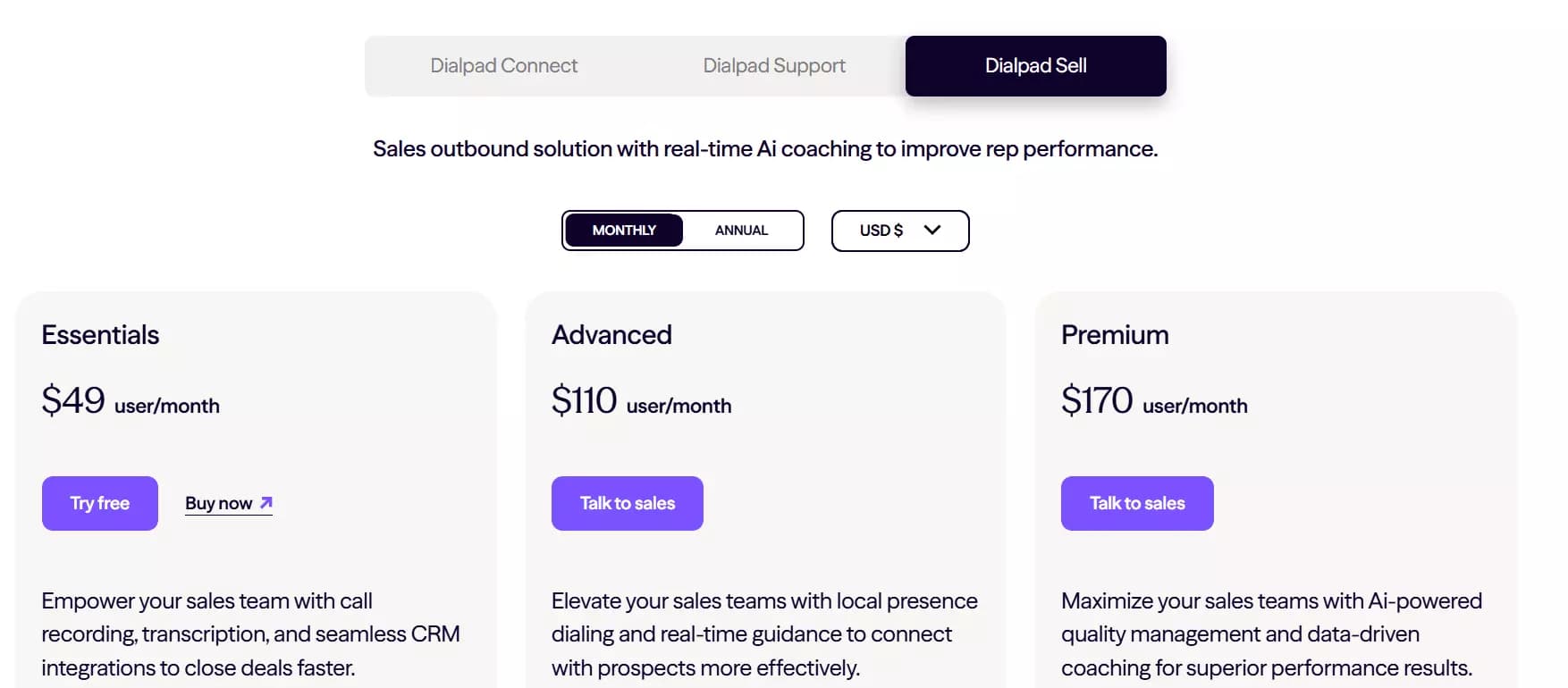Image resolution: width=1568 pixels, height=688 pixels.
Task: Select the Dialpad Sell tab
Action: 1034,65
